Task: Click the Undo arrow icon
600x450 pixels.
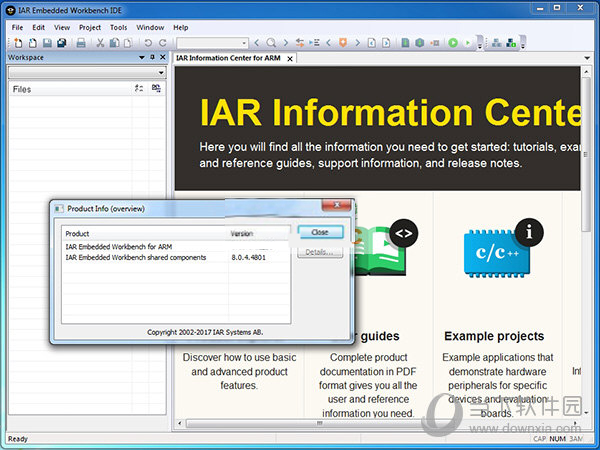Action: click(x=148, y=43)
